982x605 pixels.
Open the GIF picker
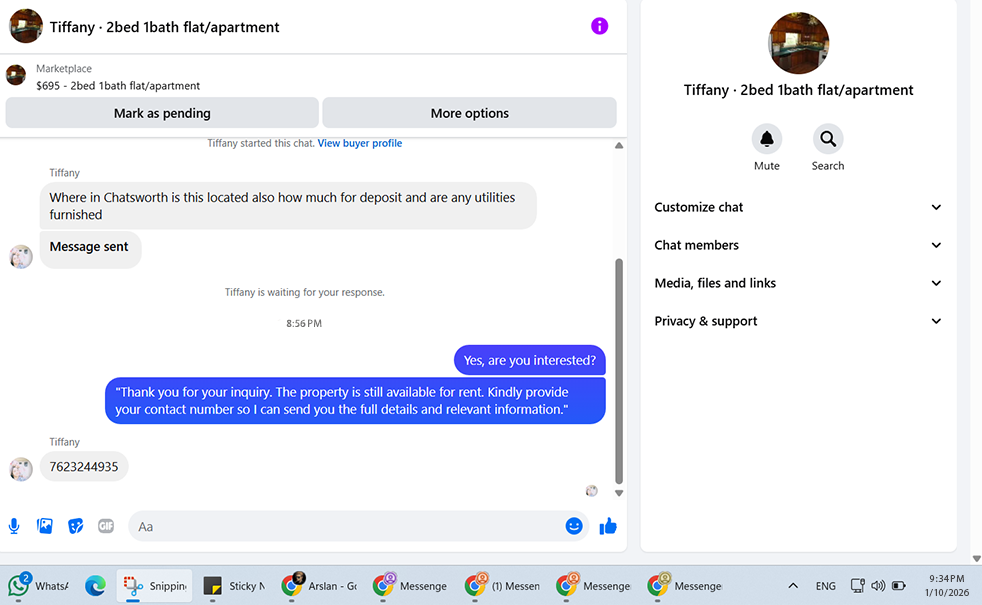click(106, 526)
